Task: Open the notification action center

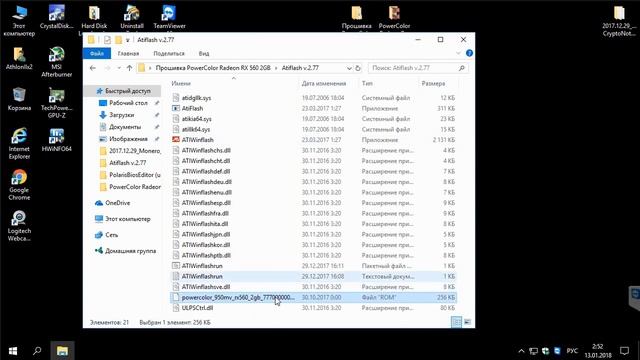Action: point(624,351)
